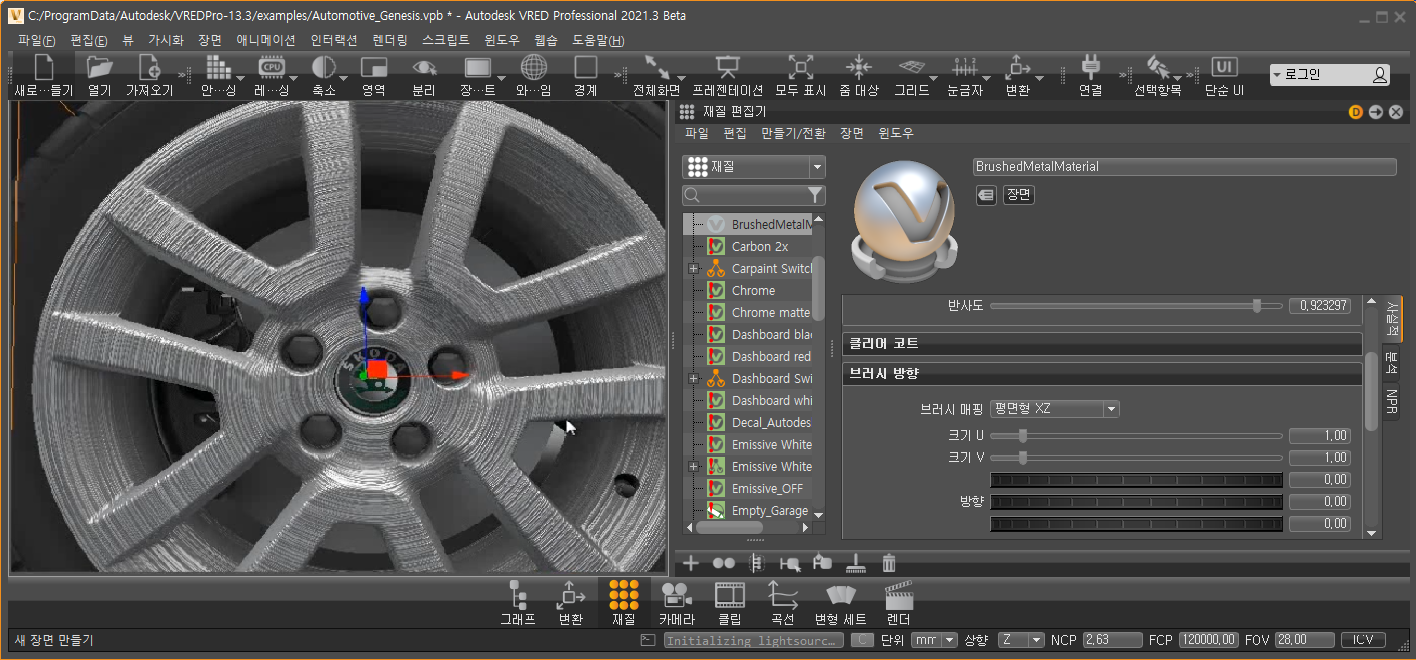Expand the Carpaint Switch tree node

coord(693,269)
